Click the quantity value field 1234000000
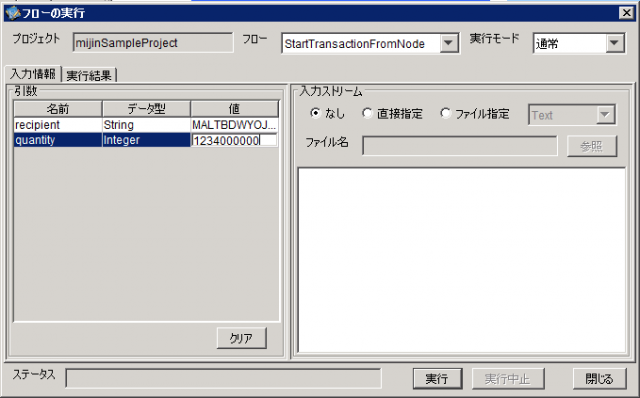Image resolution: width=640 pixels, height=398 pixels. pyautogui.click(x=234, y=140)
